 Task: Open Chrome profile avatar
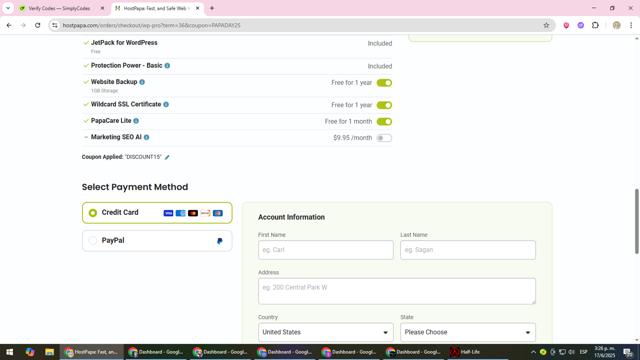[617, 25]
